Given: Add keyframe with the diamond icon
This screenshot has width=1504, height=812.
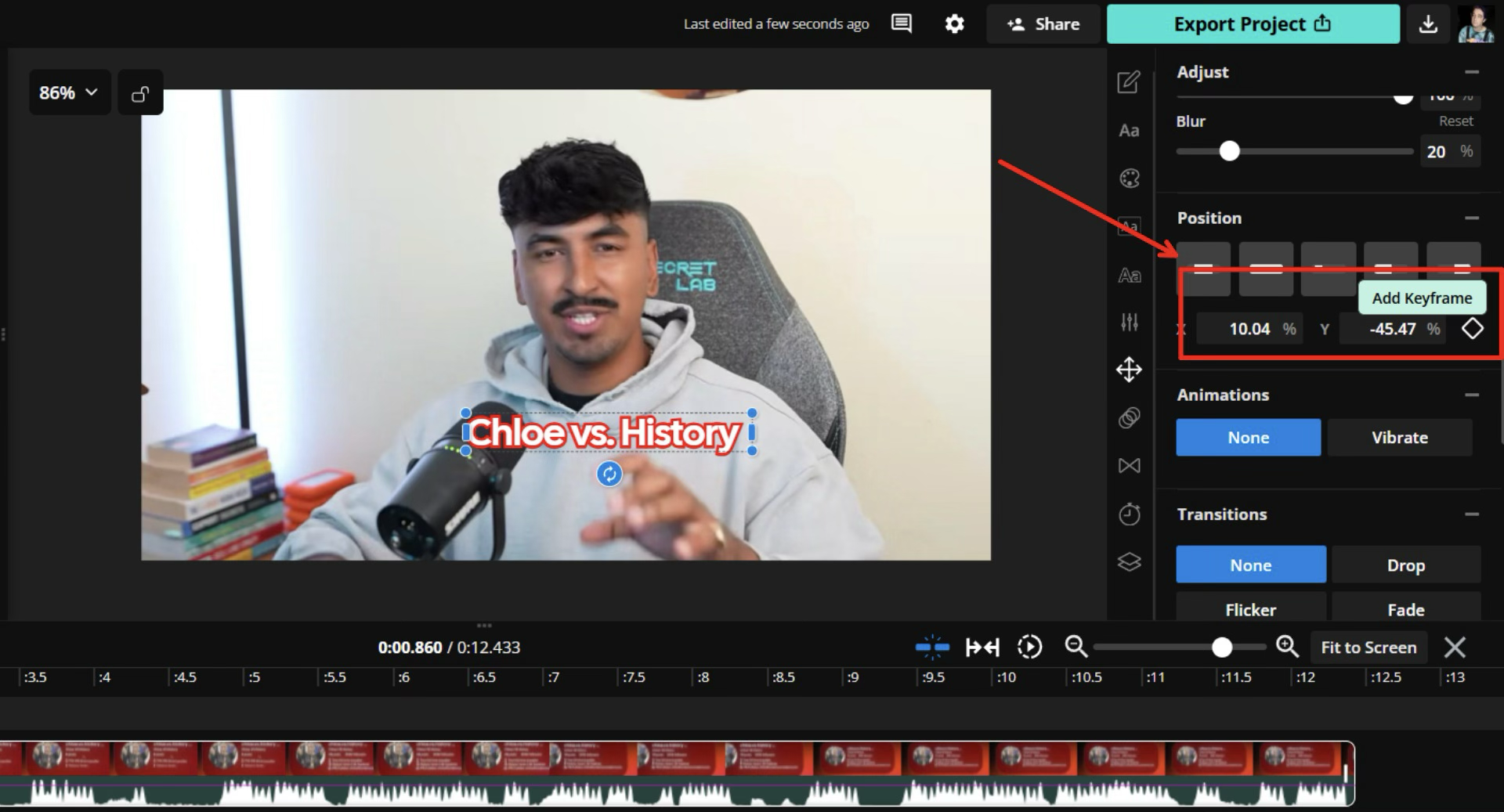Looking at the screenshot, I should point(1472,329).
